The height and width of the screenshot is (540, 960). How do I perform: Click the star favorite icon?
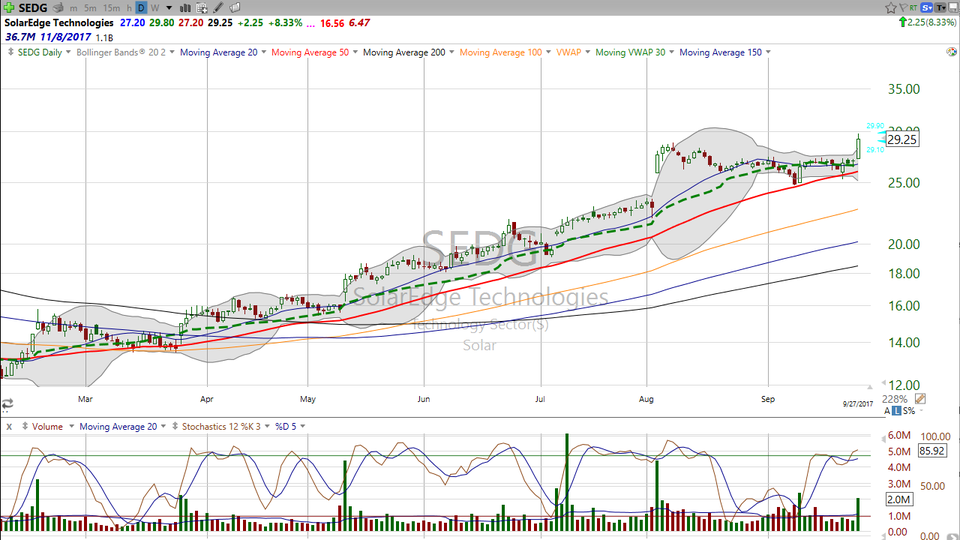point(891,7)
